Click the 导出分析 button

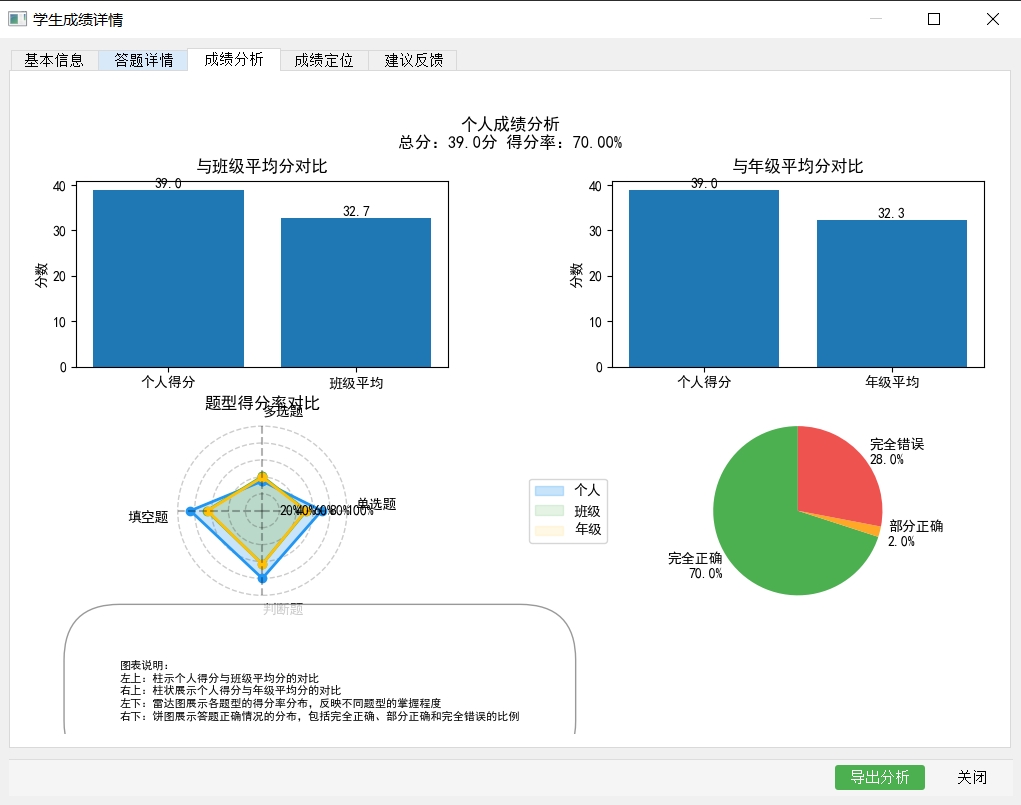click(879, 777)
